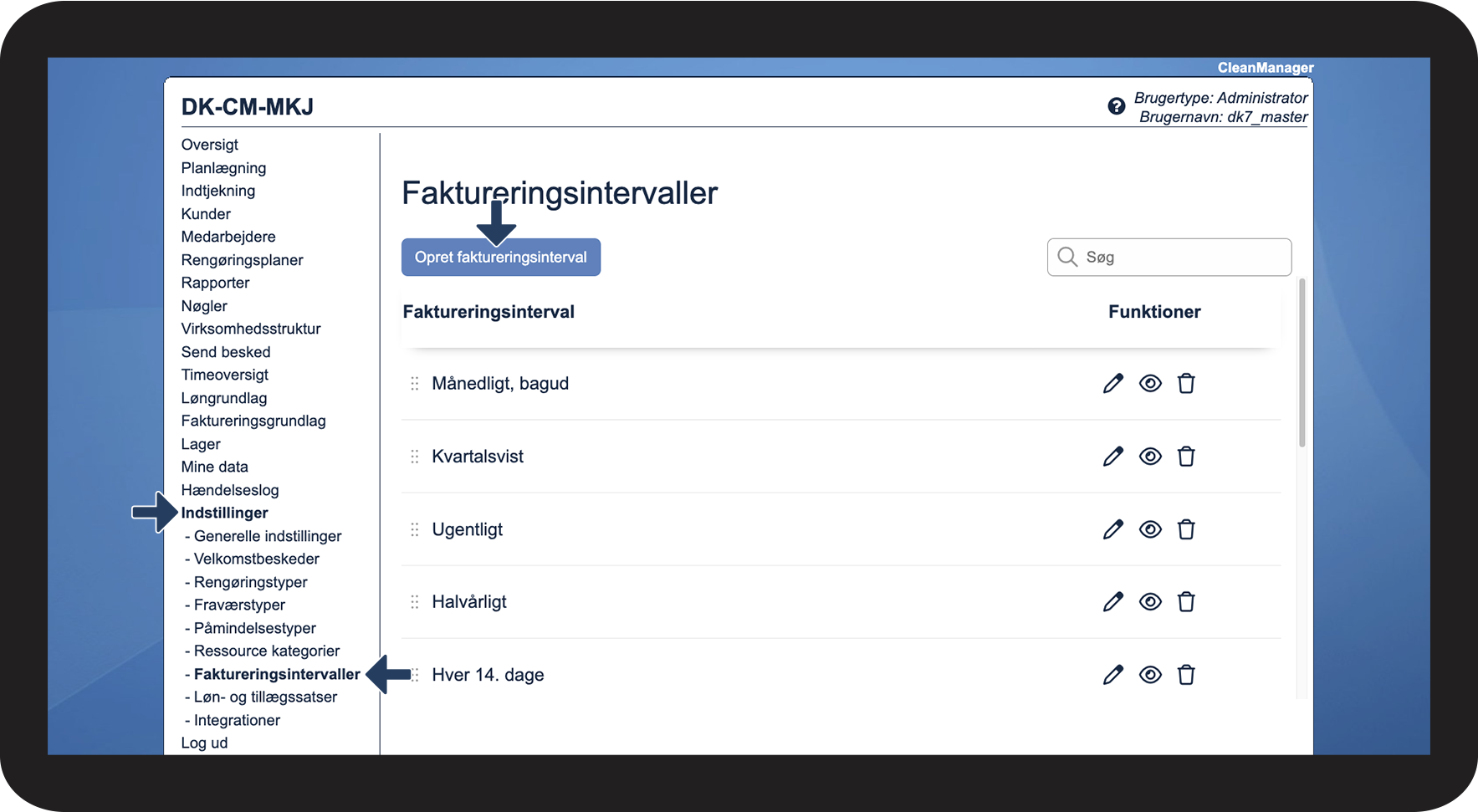Go to Planlægning in the sidebar
The image size is (1478, 812).
pos(223,168)
